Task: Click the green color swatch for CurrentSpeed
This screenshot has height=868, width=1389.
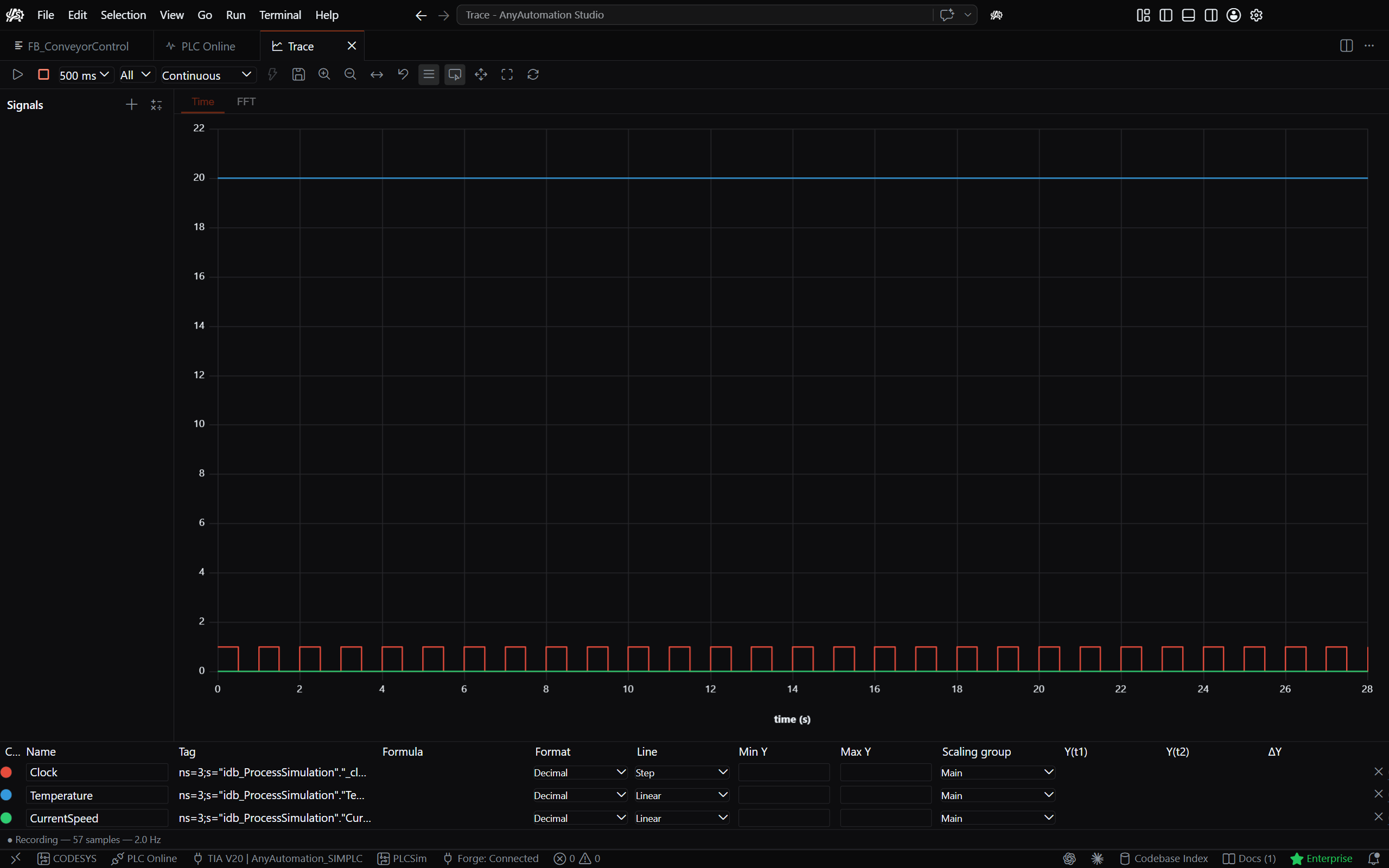Action: (7, 818)
